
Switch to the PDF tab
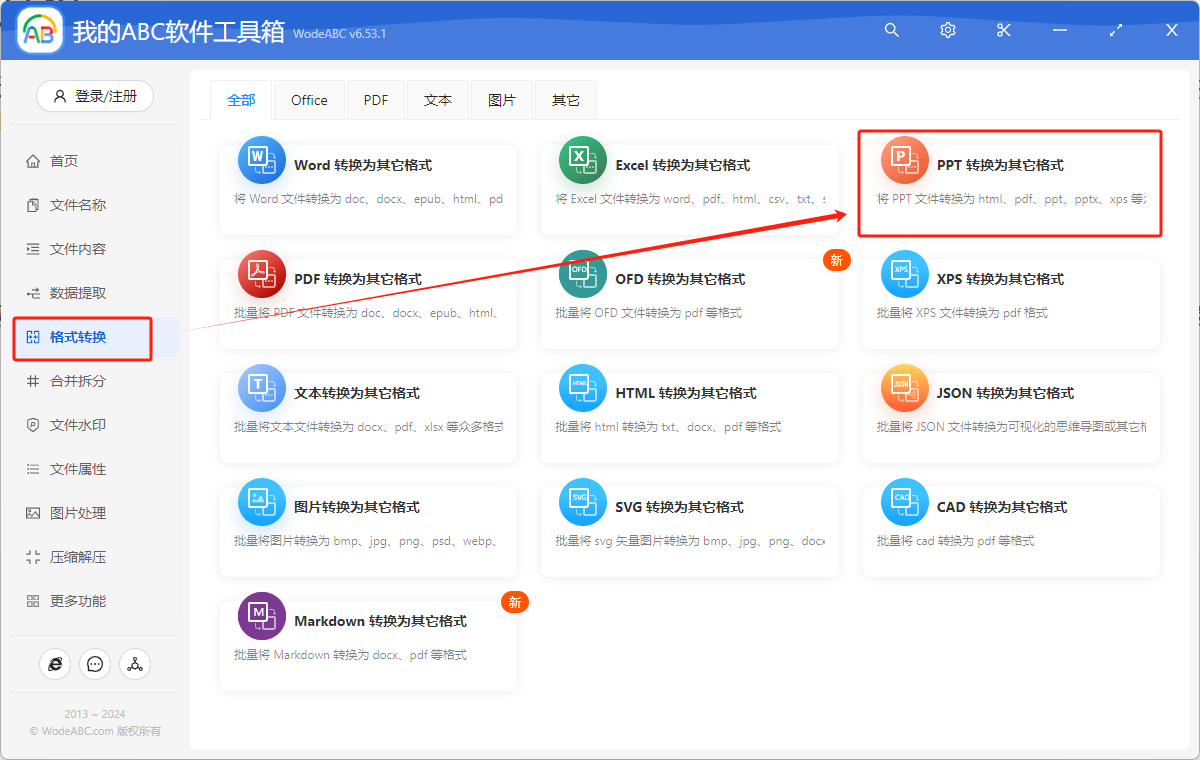(x=376, y=100)
